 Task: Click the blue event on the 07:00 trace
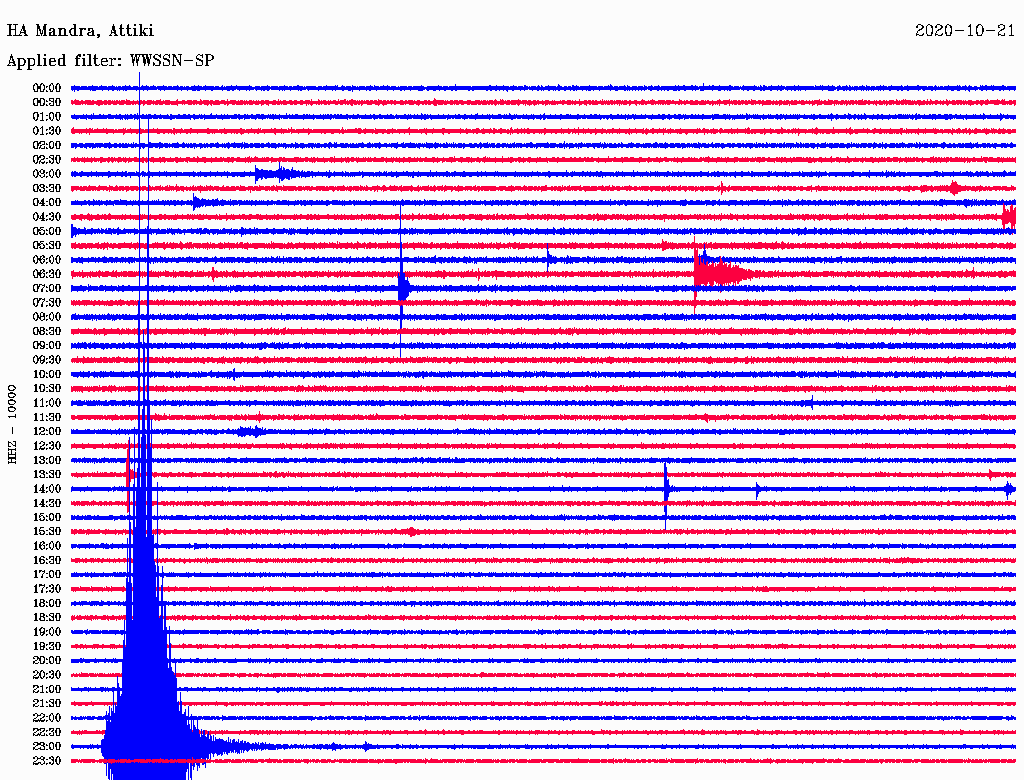pyautogui.click(x=404, y=288)
